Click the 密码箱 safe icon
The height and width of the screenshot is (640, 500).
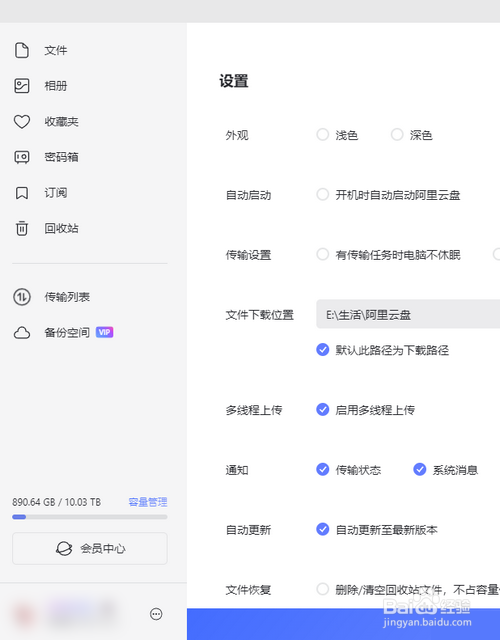coord(22,157)
